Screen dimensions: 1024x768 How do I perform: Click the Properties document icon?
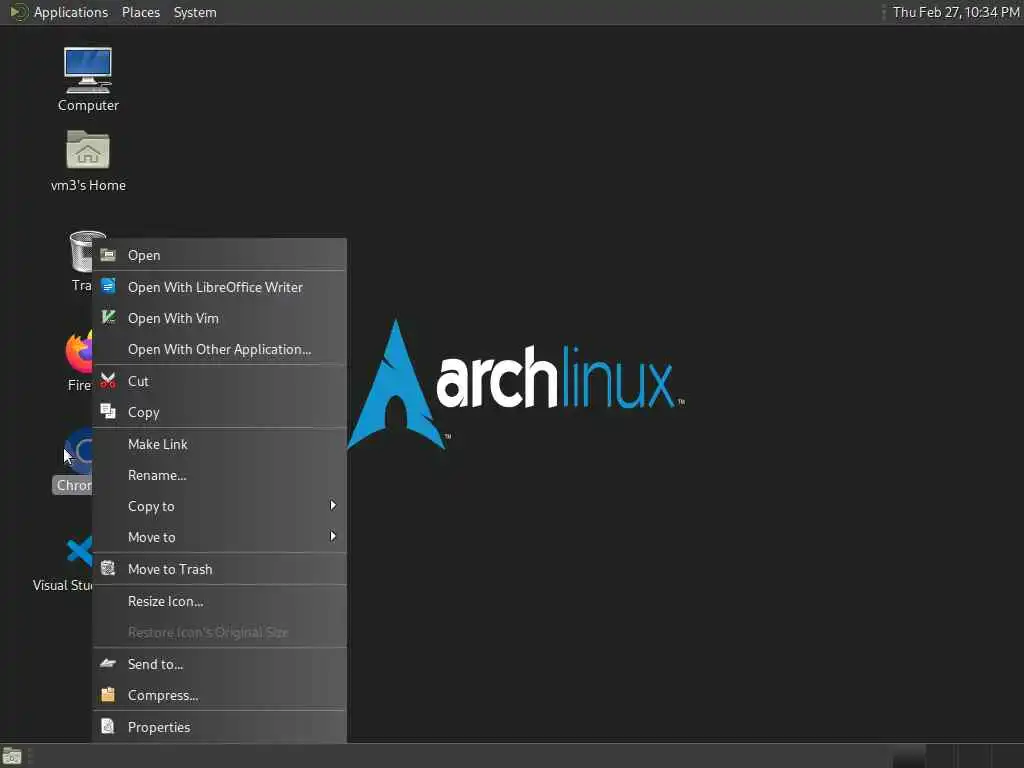click(x=108, y=726)
